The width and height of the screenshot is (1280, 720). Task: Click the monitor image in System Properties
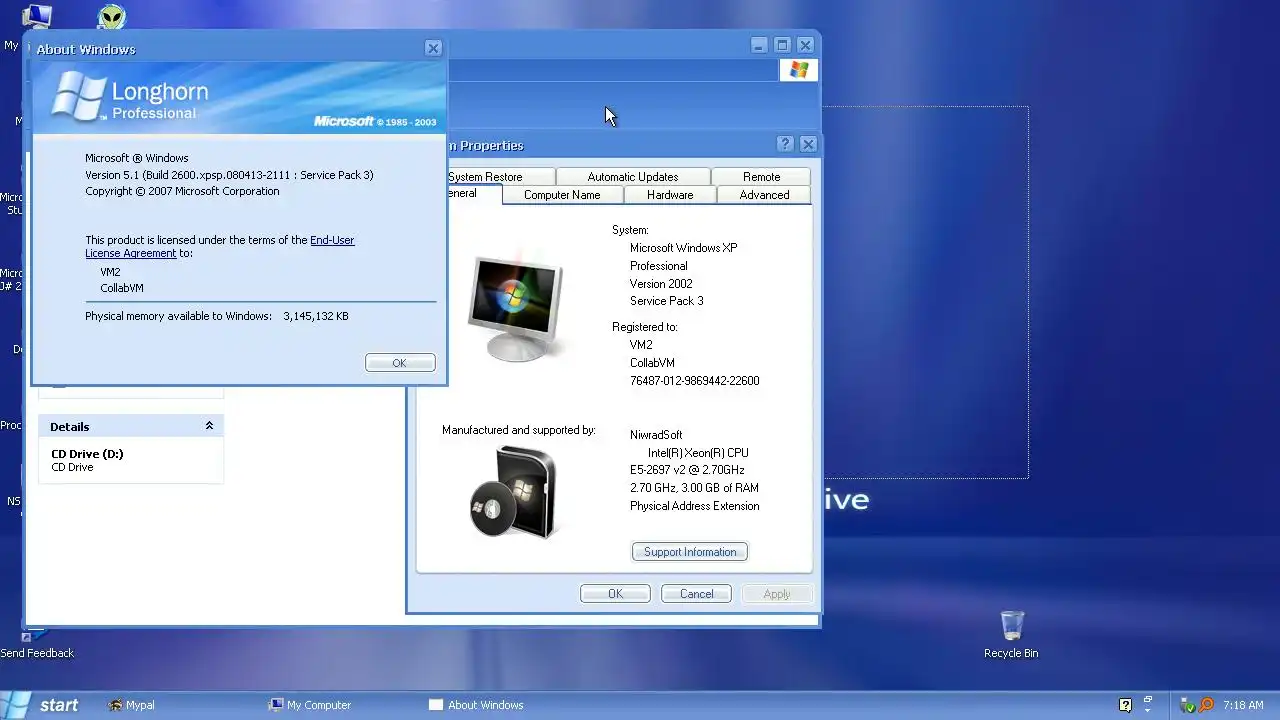pos(515,309)
